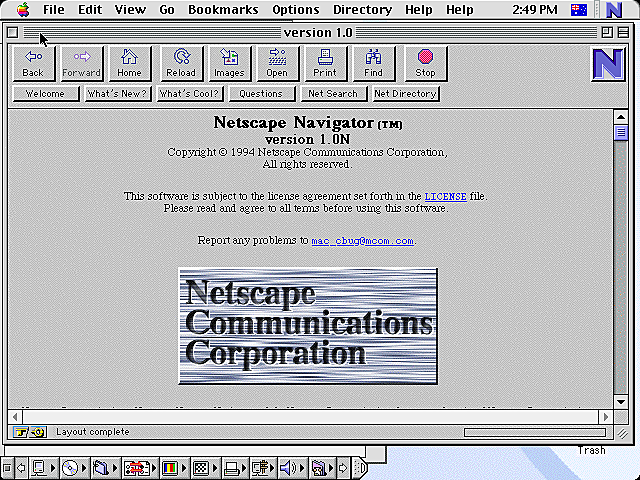Click the horizontal scrollbar left arrow
The image size is (640, 480).
(16, 417)
